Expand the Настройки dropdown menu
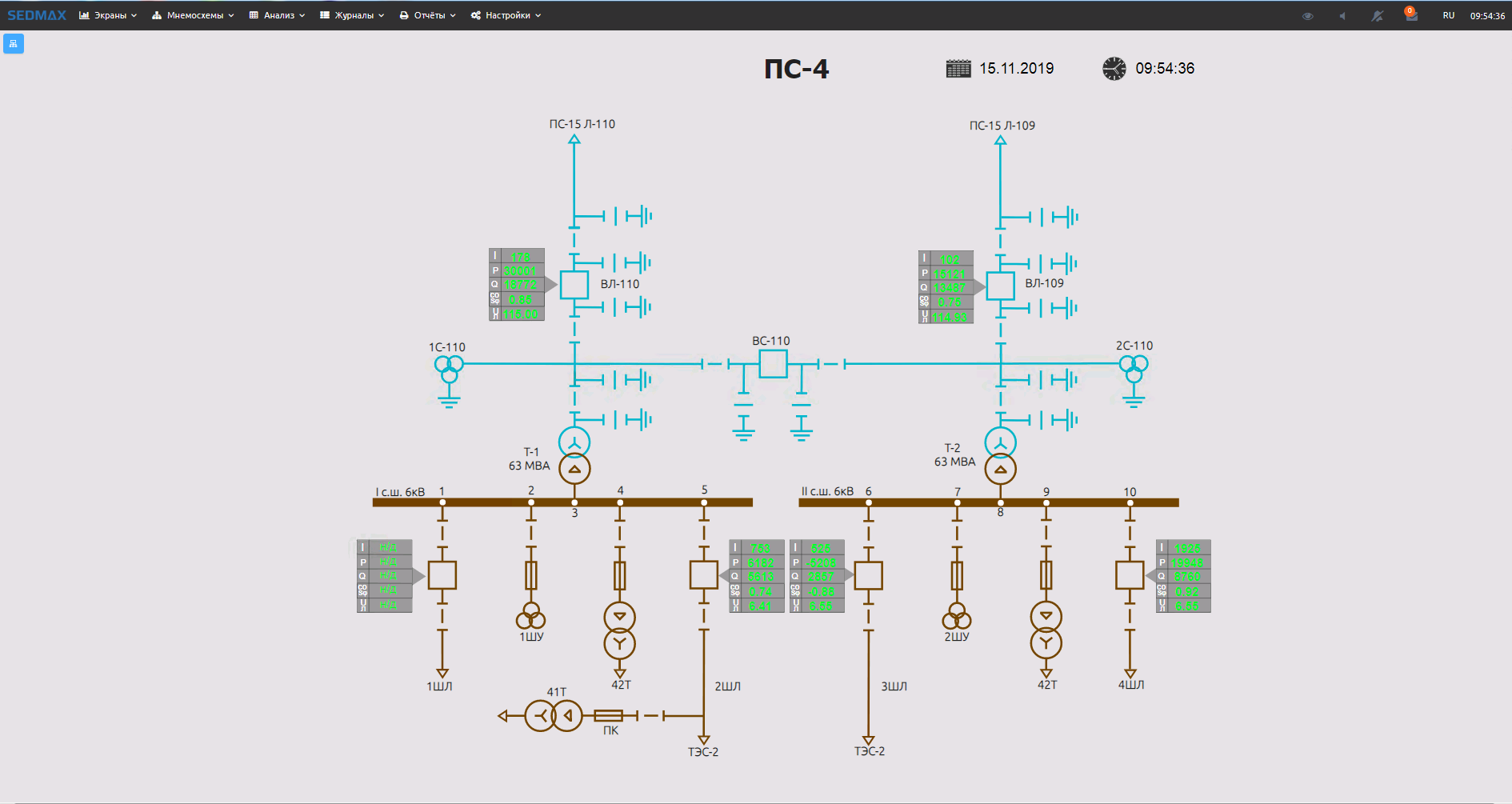The width and height of the screenshot is (1512, 804). [x=506, y=15]
